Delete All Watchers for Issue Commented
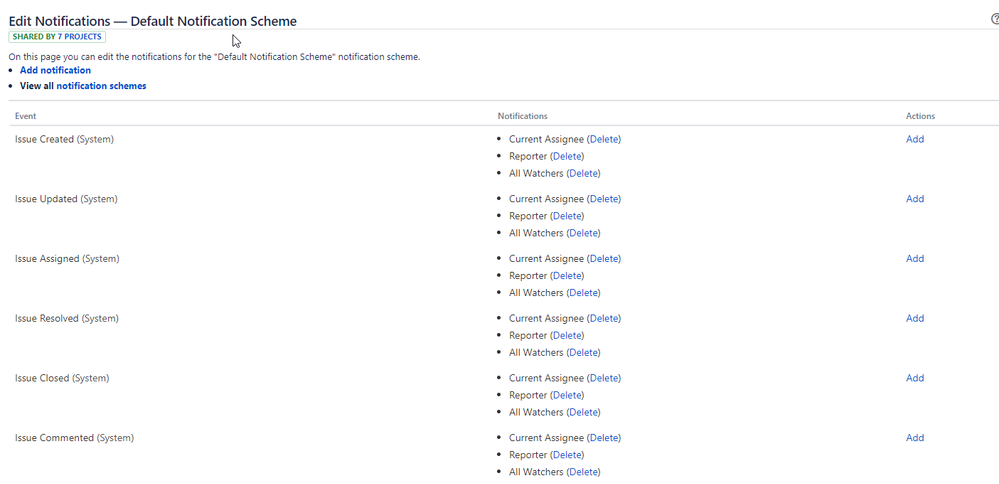Screen dimensions: 999x484 (x=583, y=473)
